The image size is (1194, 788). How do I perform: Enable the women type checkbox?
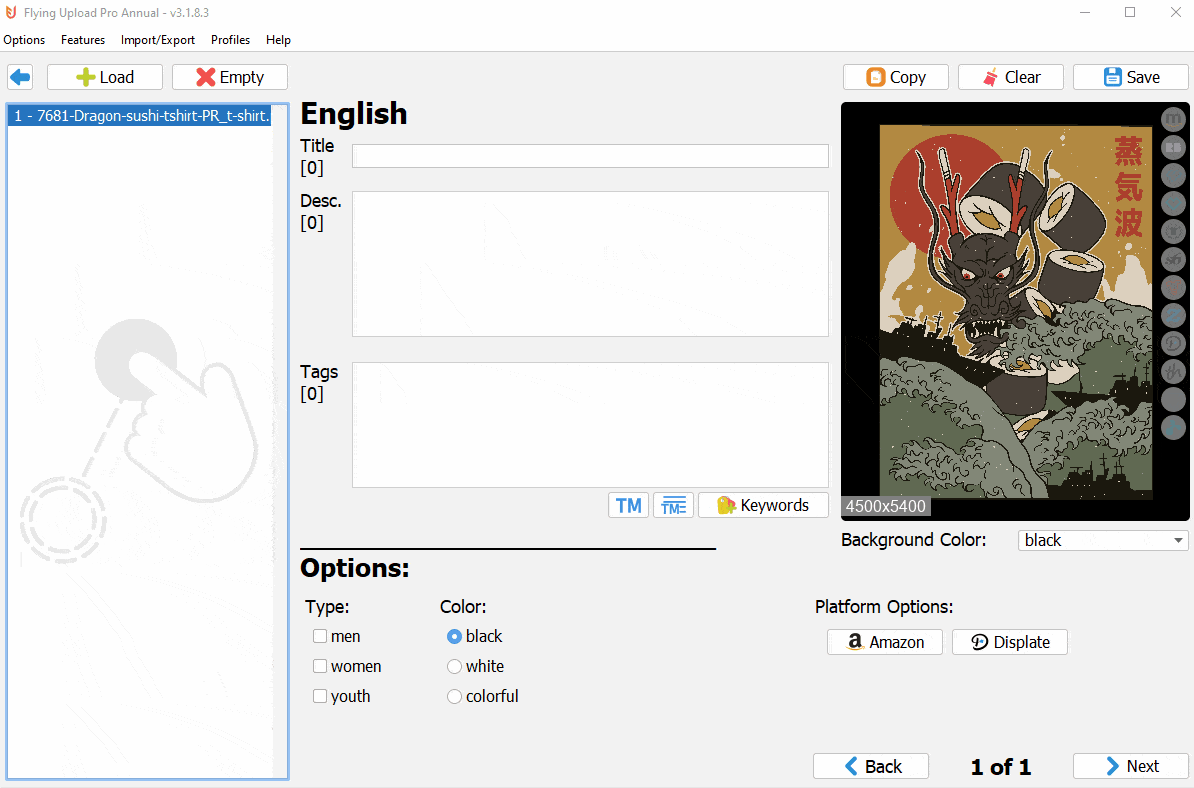pos(320,666)
